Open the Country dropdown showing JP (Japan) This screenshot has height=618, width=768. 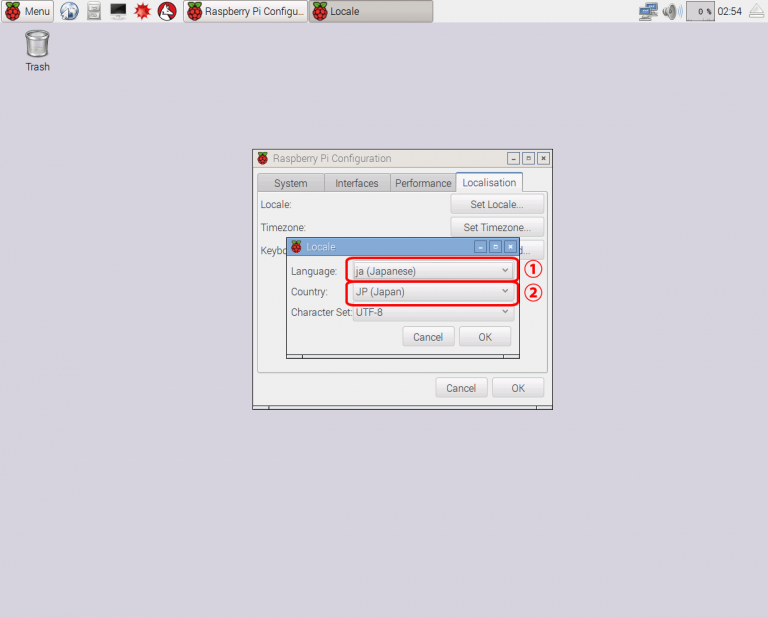pyautogui.click(x=433, y=292)
